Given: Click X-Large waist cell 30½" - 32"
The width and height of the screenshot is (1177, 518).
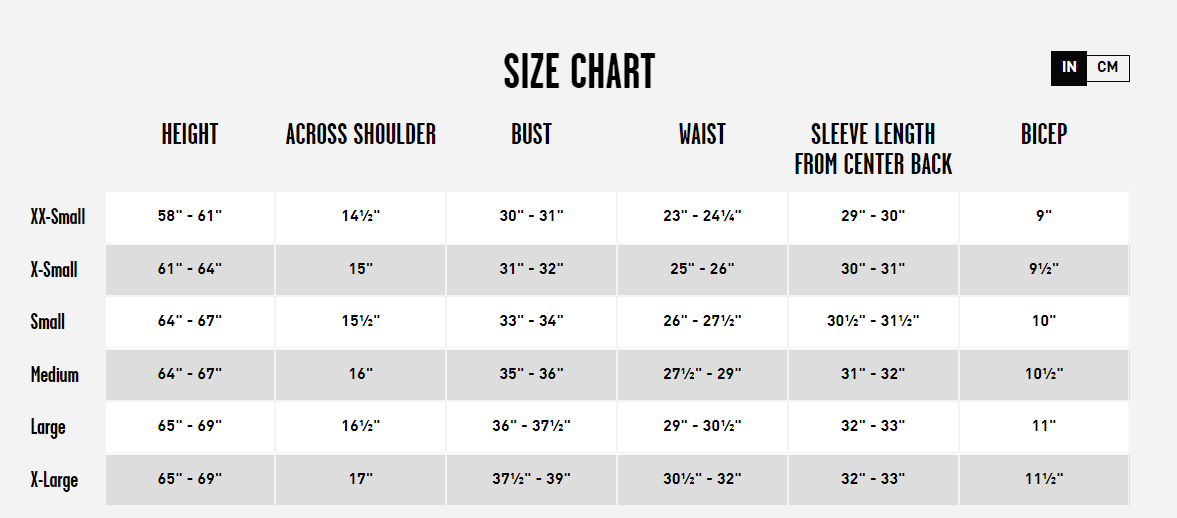Looking at the screenshot, I should 702,479.
